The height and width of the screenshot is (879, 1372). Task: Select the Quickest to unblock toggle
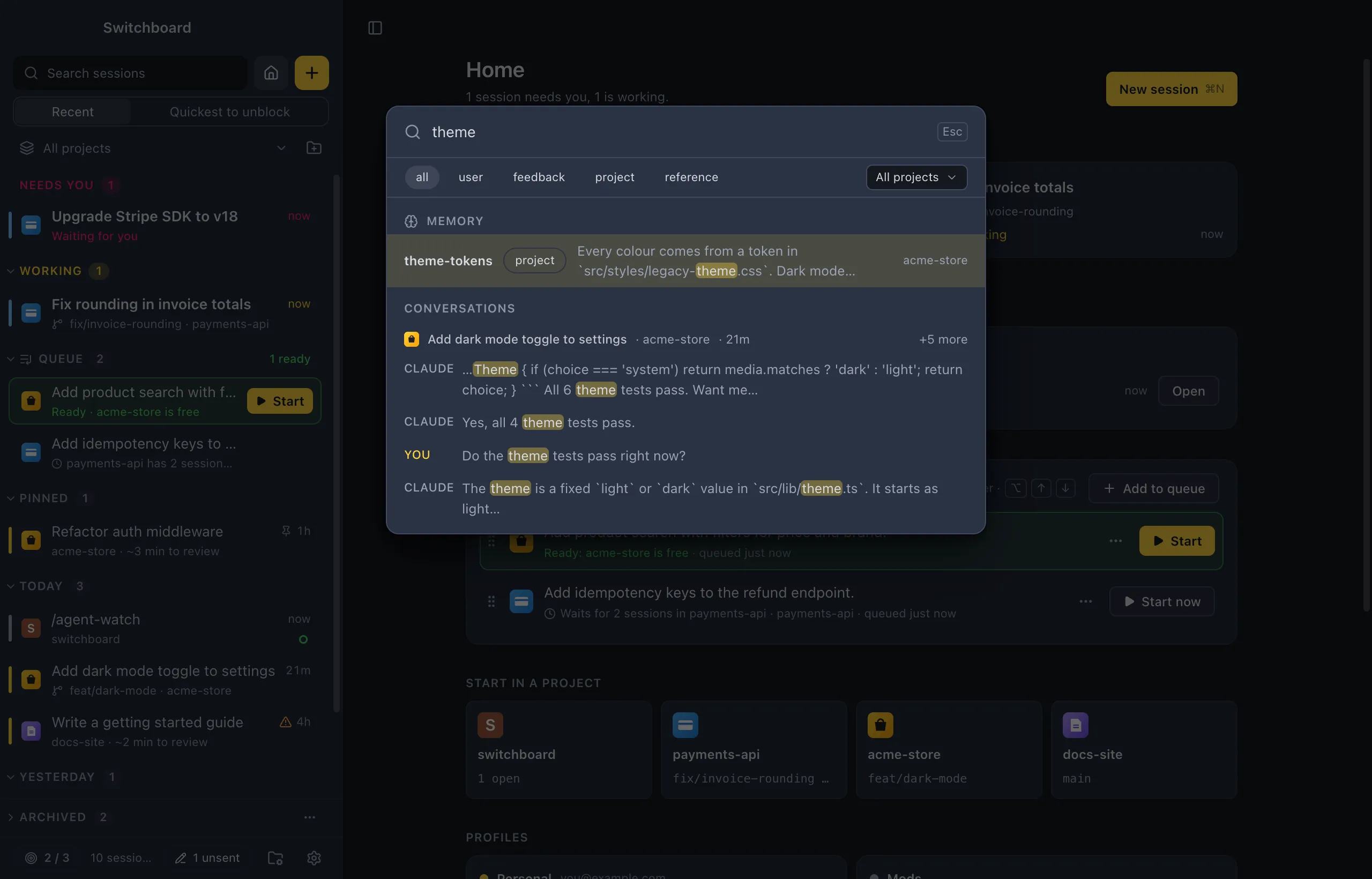coord(229,111)
